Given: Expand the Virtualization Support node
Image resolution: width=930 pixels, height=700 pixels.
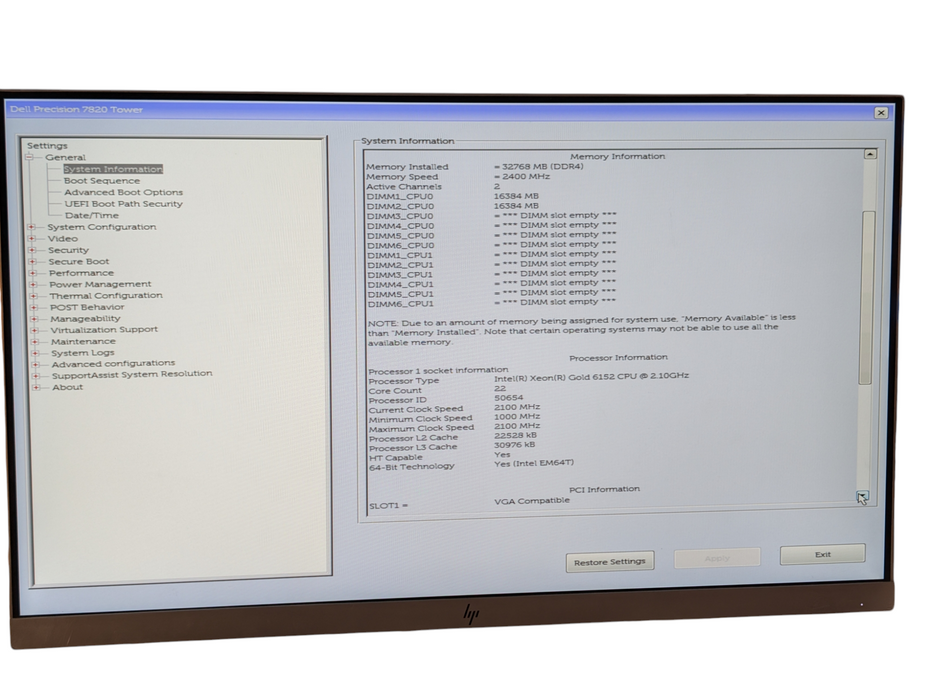Looking at the screenshot, I should point(34,330).
